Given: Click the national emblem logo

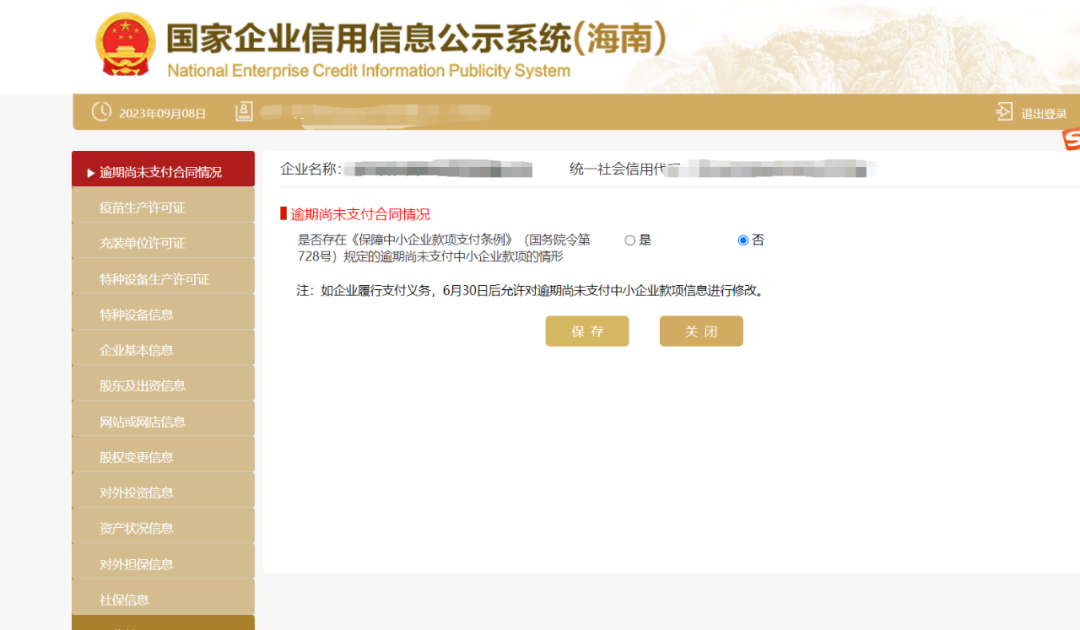Looking at the screenshot, I should coord(125,45).
